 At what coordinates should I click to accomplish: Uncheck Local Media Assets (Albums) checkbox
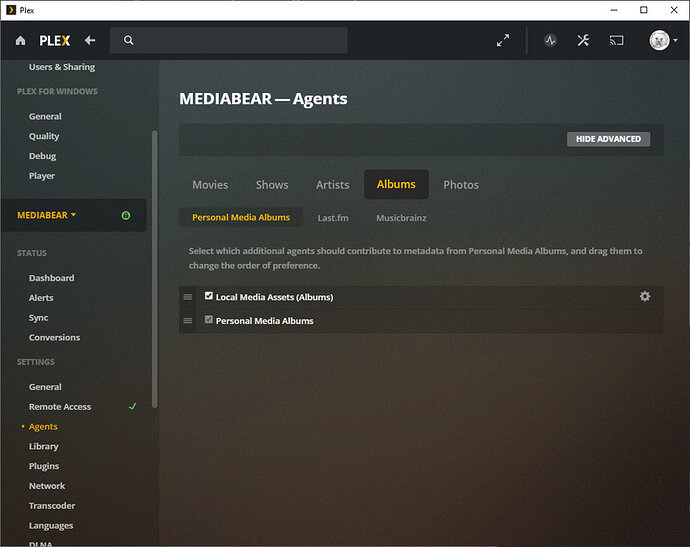coord(209,296)
